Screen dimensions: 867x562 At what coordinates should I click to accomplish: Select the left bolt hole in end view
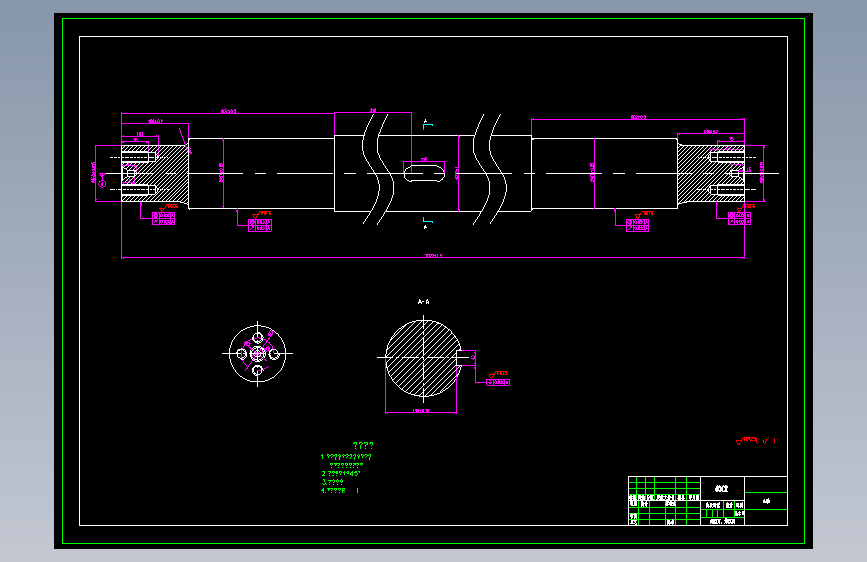[242, 353]
